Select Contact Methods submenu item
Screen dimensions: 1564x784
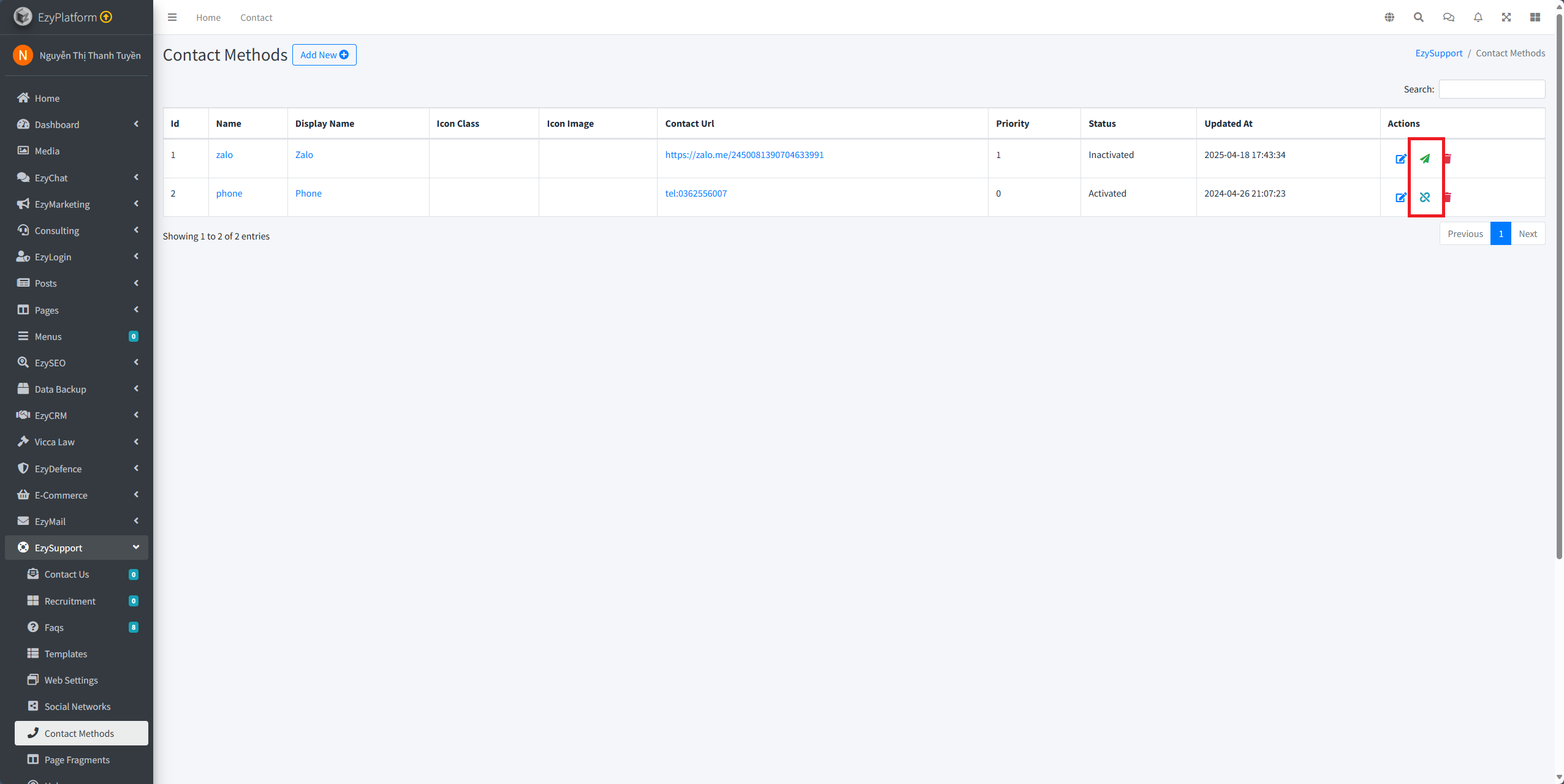pyautogui.click(x=82, y=733)
